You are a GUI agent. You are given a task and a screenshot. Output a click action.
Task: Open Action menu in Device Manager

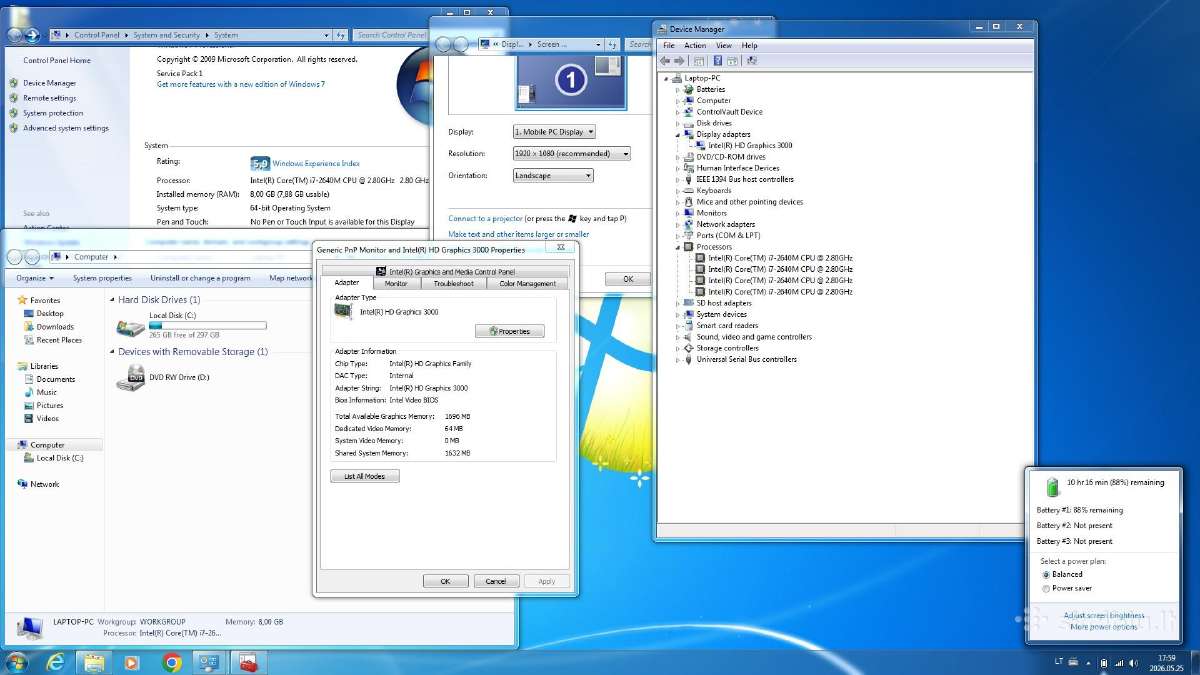tap(695, 45)
